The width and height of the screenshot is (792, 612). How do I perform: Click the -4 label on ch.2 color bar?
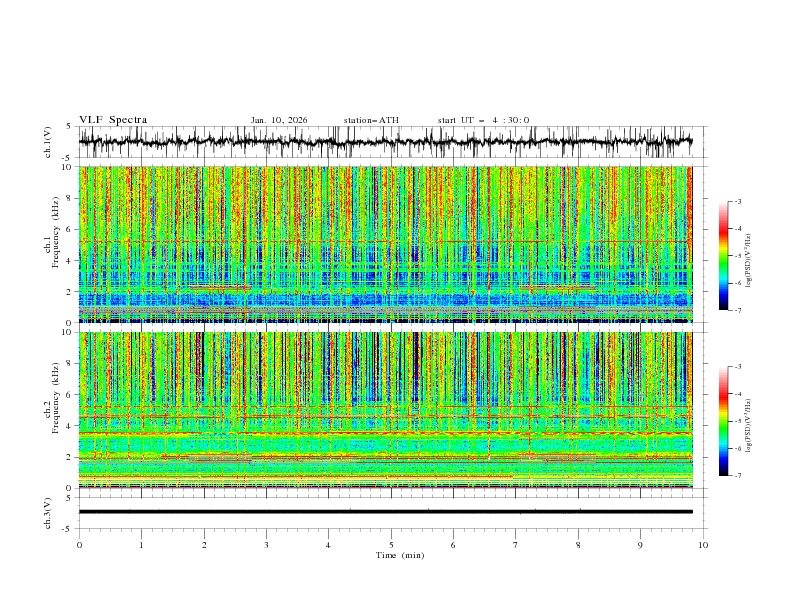[738, 394]
